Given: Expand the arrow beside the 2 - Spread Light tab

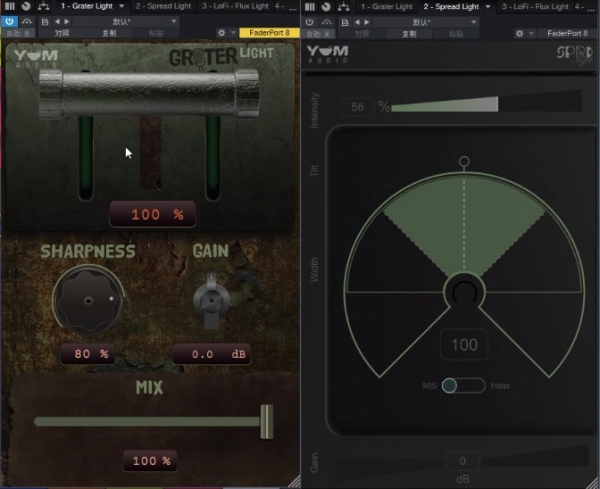Looking at the screenshot, I should [x=488, y=7].
